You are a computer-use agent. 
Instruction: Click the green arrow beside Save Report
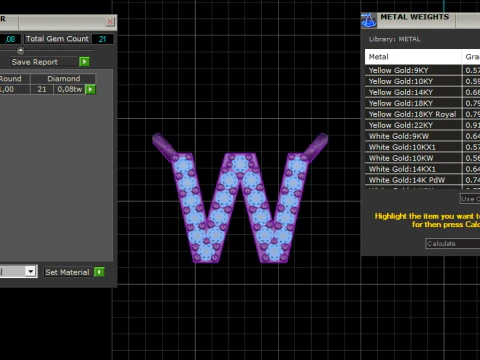coord(84,62)
